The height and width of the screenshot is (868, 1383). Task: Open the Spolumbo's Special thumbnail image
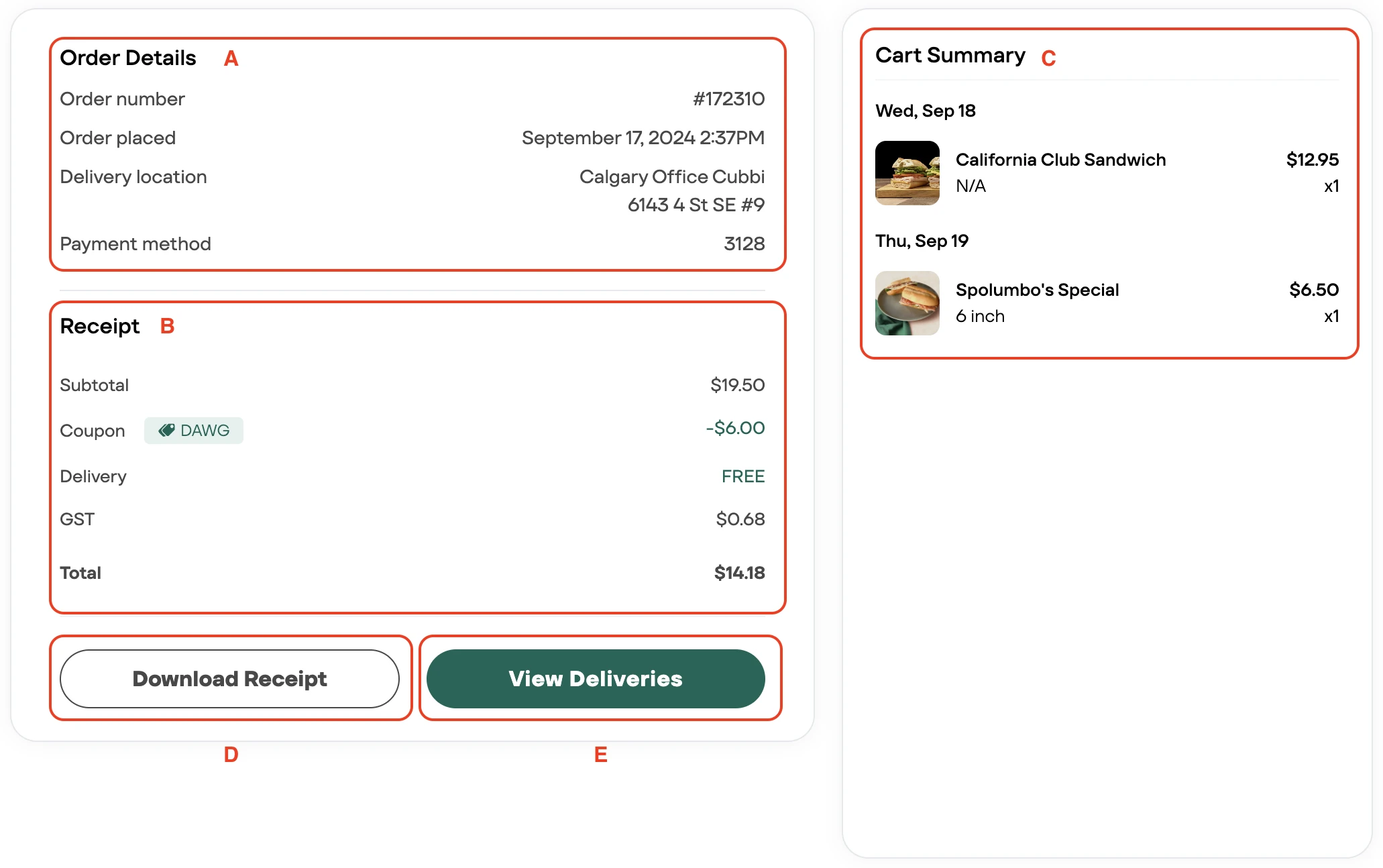(907, 303)
